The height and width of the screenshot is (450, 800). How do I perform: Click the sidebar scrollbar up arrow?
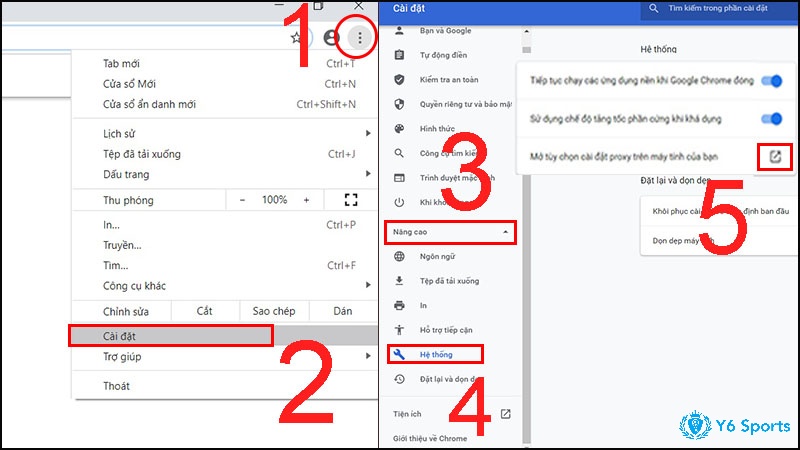tap(527, 32)
